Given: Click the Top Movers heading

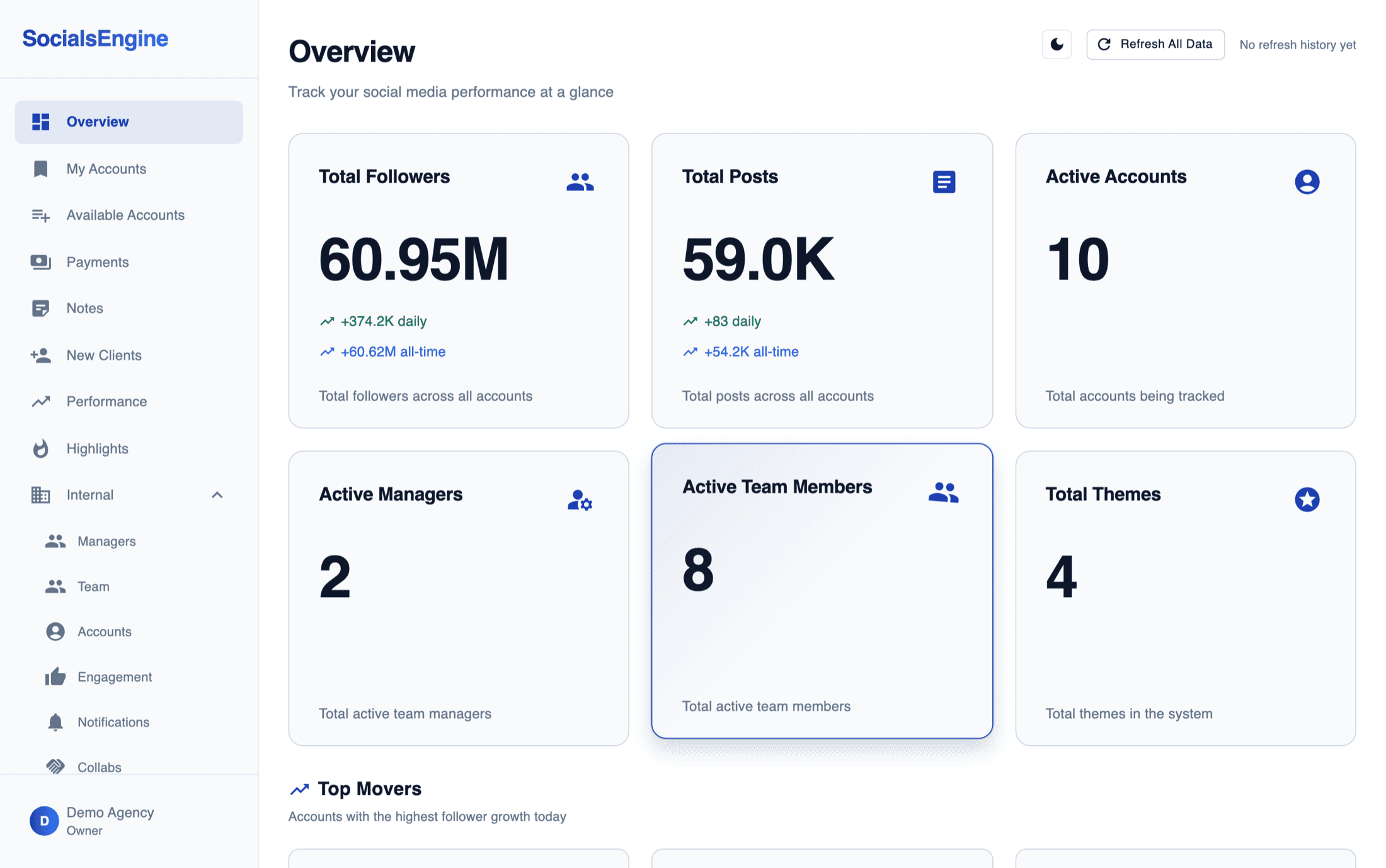Looking at the screenshot, I should point(369,789).
